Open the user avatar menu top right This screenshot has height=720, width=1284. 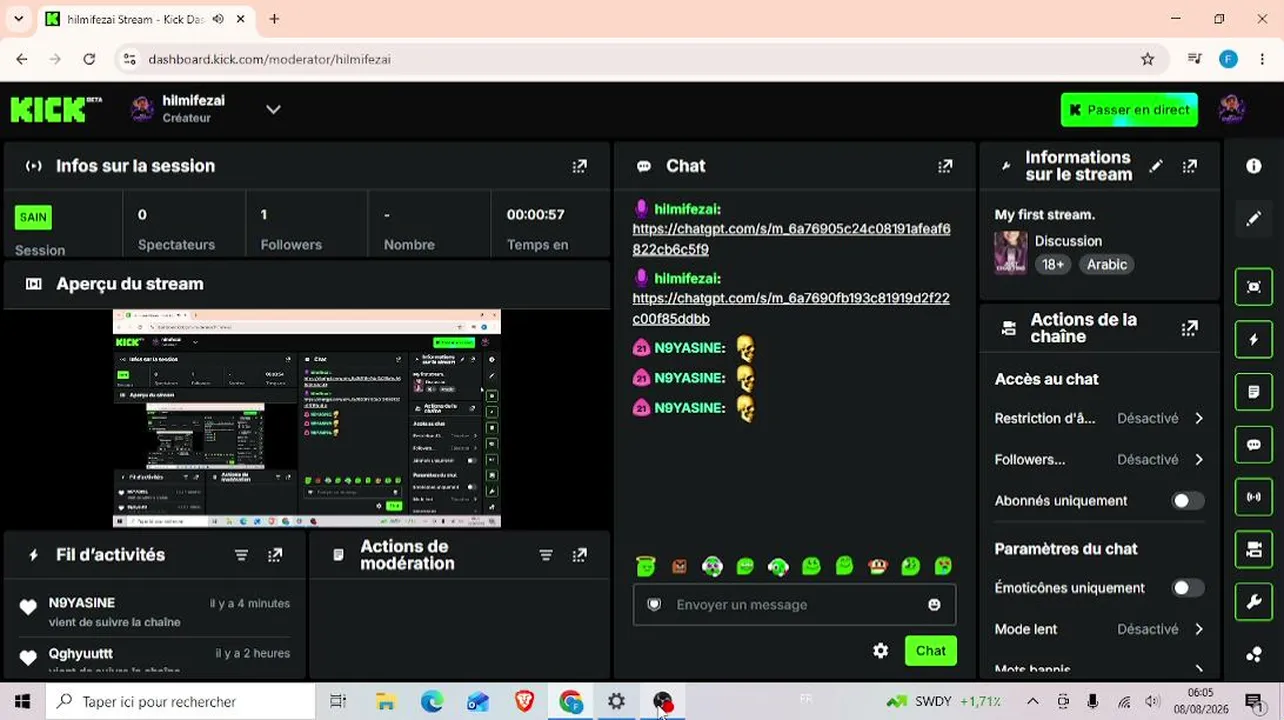point(1231,109)
